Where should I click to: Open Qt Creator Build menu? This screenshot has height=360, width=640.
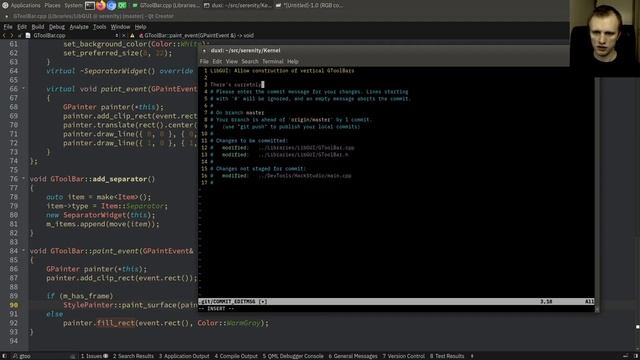click(38, 27)
